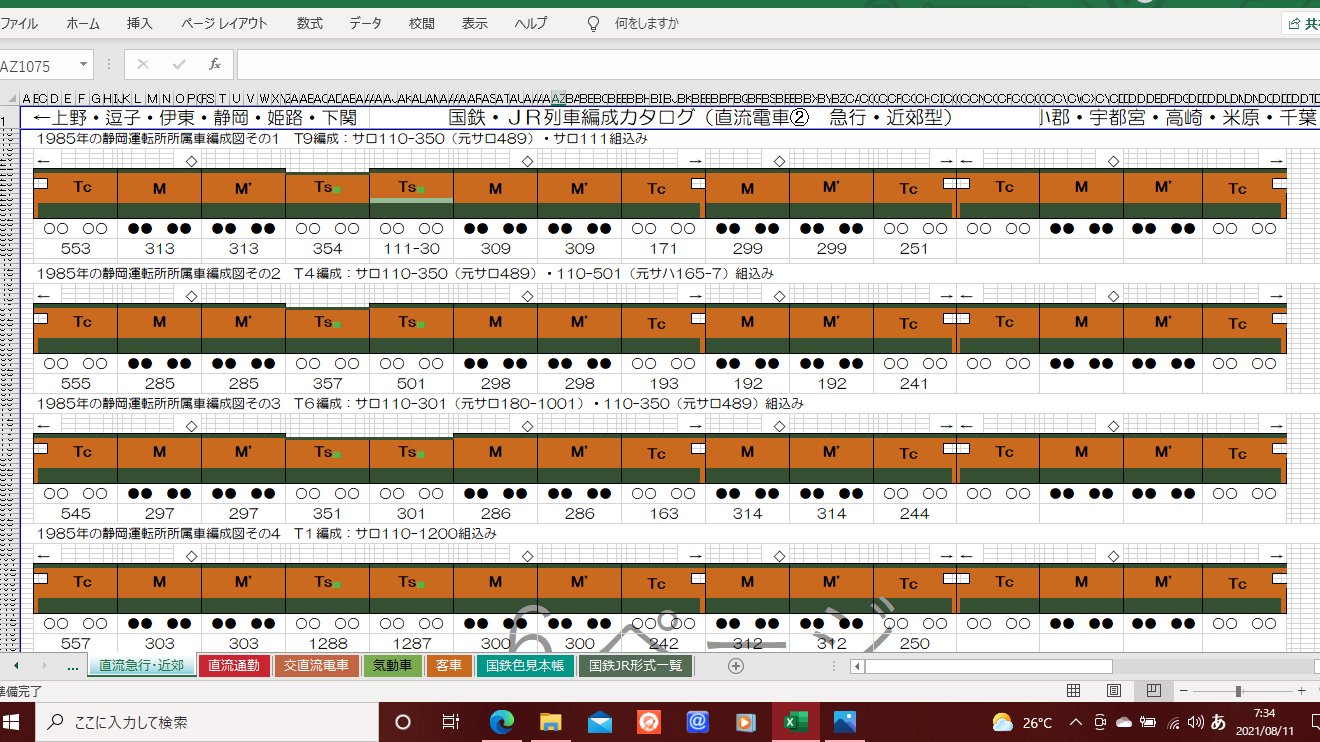Viewport: 1320px width, 742px height.
Task: Click the formula bar enter checkmark icon
Action: point(179,65)
